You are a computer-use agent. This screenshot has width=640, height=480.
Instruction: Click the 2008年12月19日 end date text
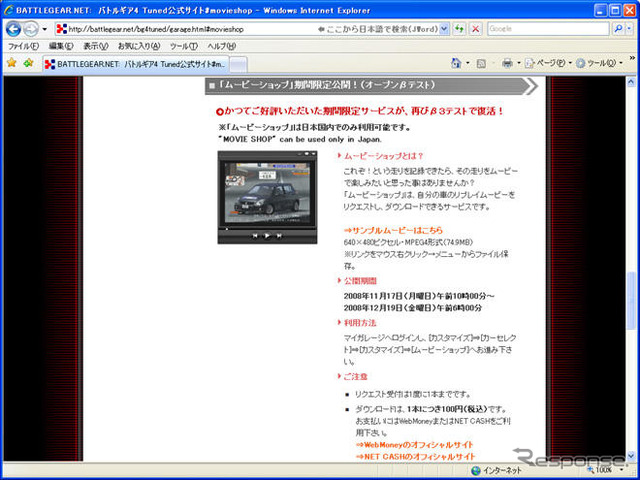click(413, 308)
